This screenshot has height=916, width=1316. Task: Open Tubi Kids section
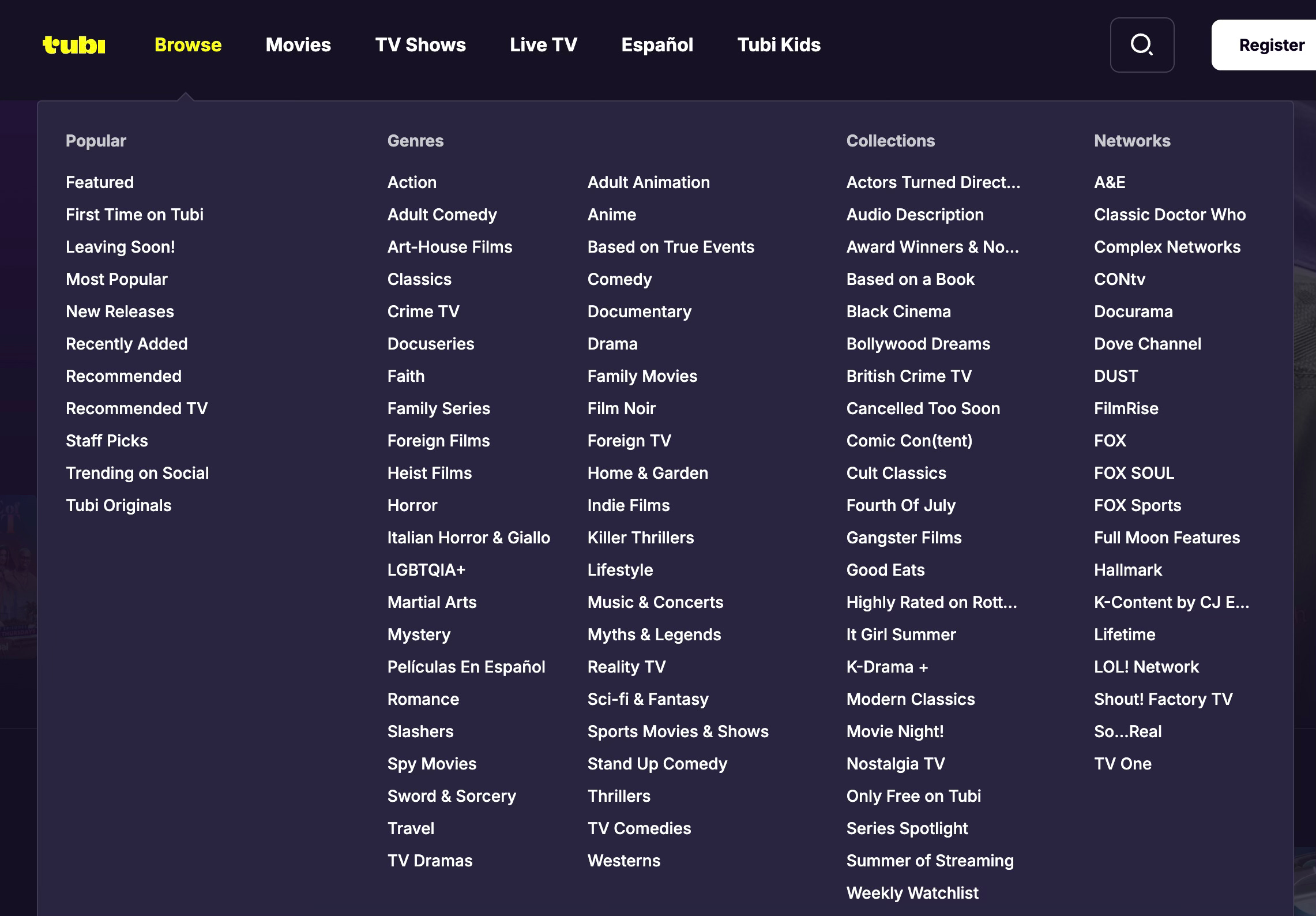[779, 45]
